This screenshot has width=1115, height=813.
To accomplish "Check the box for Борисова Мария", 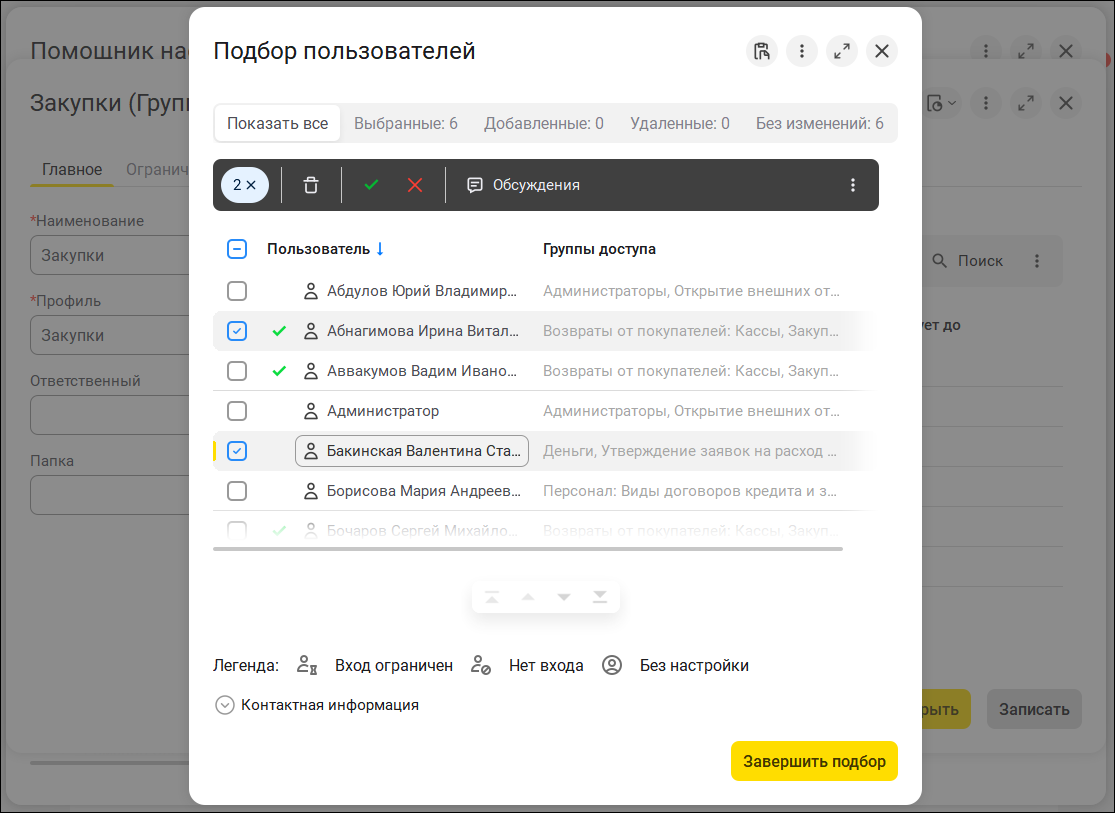I will click(x=237, y=491).
